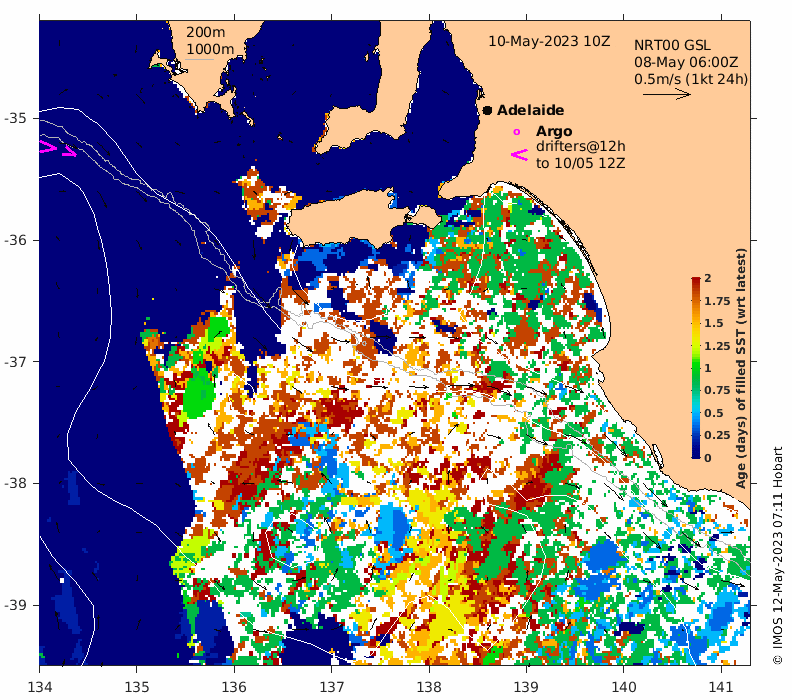Click the '0.5m/s (1kt 24h)' scale text

point(691,79)
